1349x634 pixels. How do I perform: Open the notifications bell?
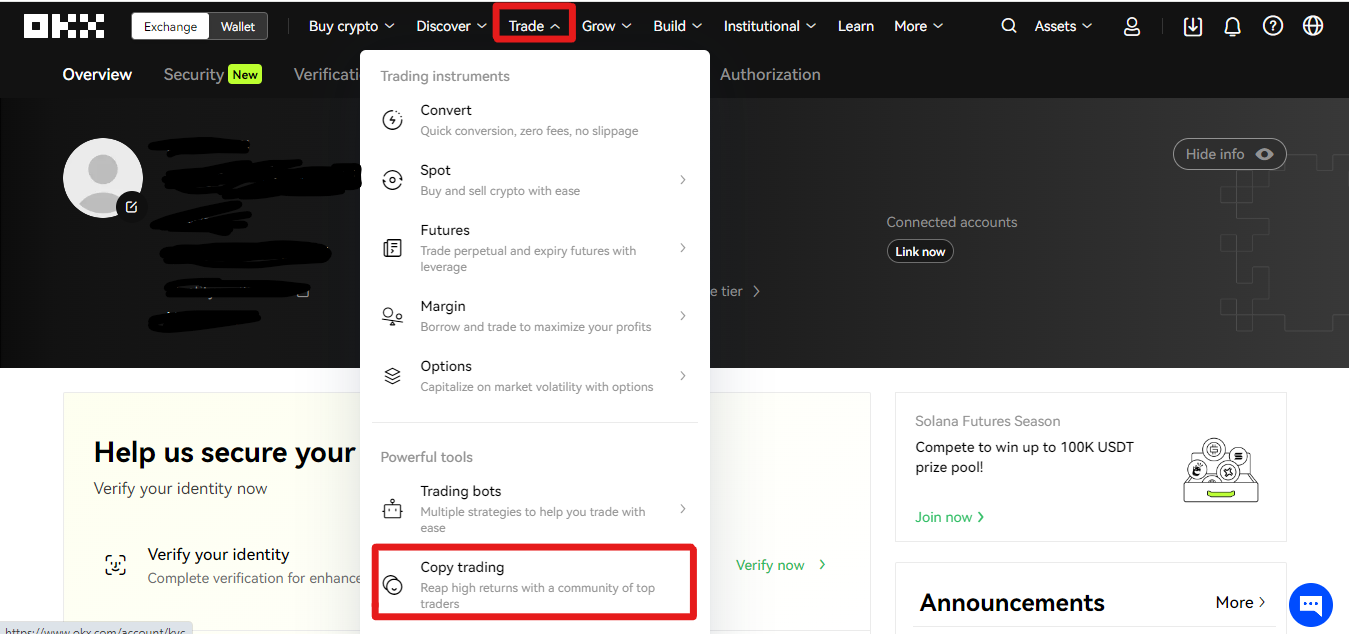click(x=1232, y=26)
